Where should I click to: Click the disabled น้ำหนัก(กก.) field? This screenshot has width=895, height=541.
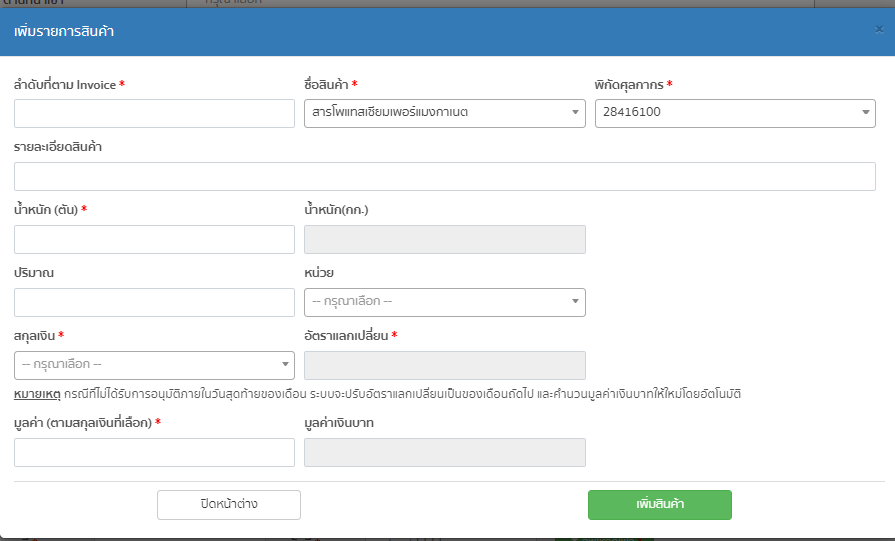click(x=445, y=239)
